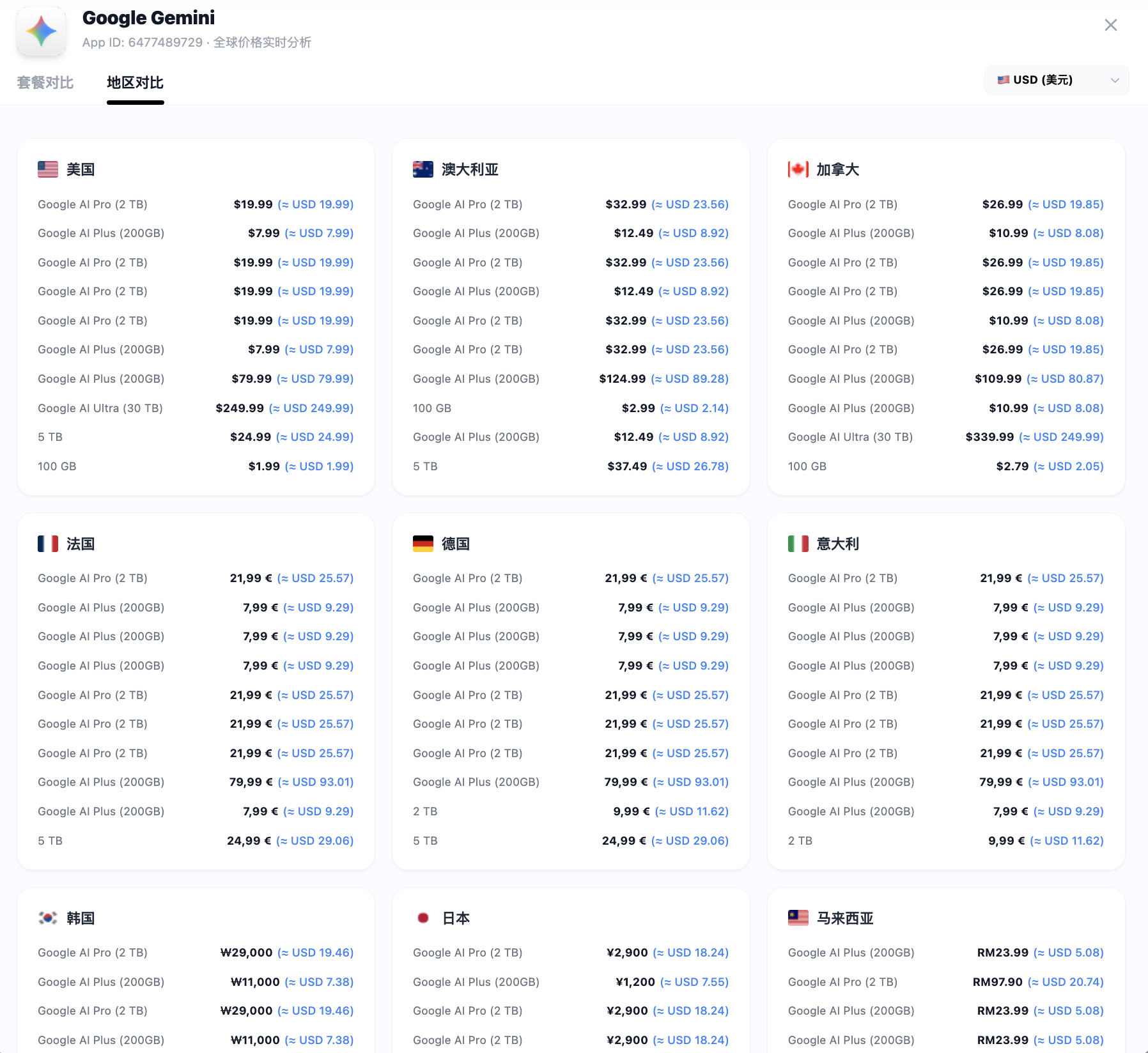The height and width of the screenshot is (1053, 1148).
Task: Select the 地区对比 tab
Action: 135,82
